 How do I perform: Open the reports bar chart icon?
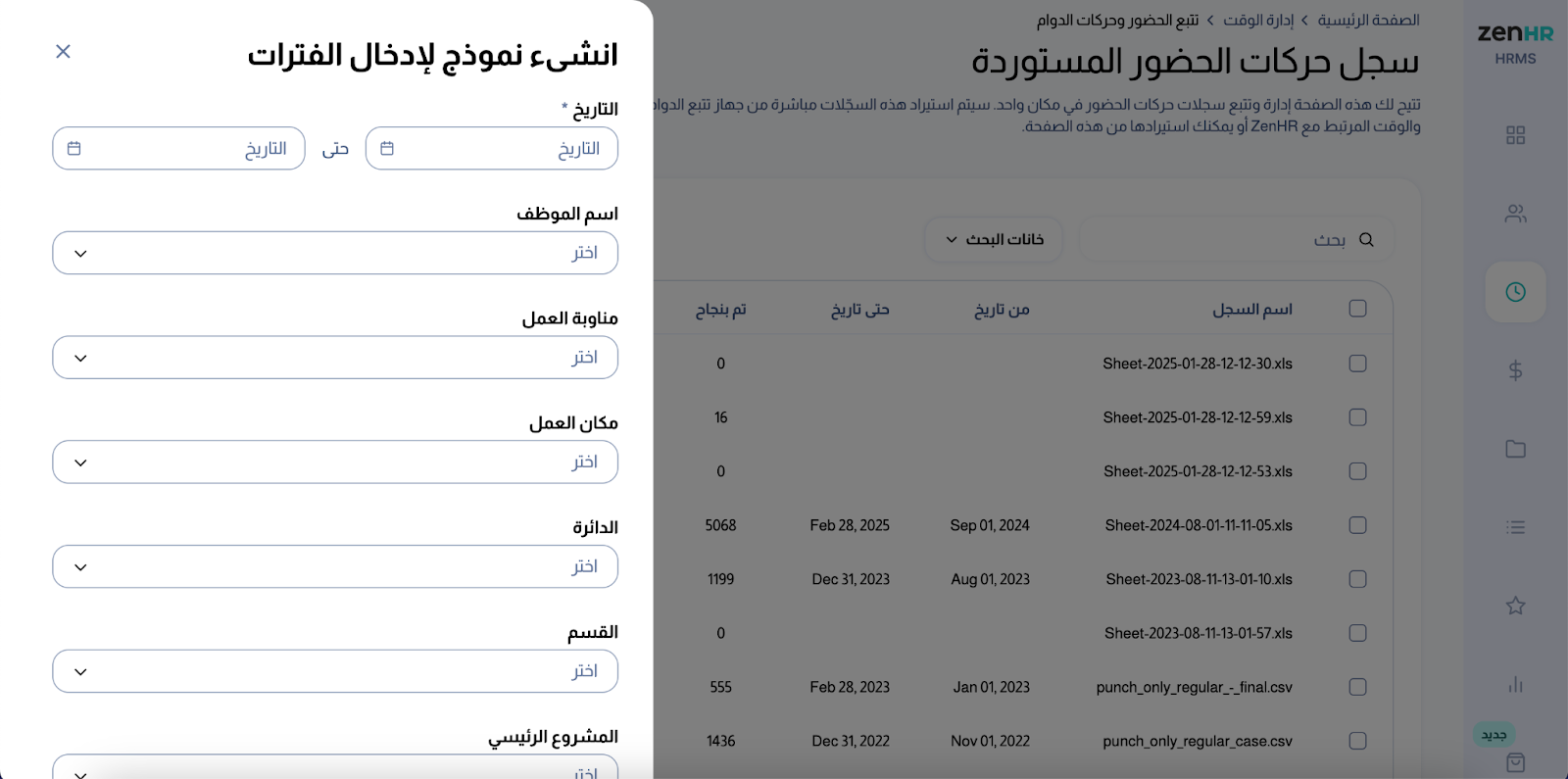(1515, 684)
